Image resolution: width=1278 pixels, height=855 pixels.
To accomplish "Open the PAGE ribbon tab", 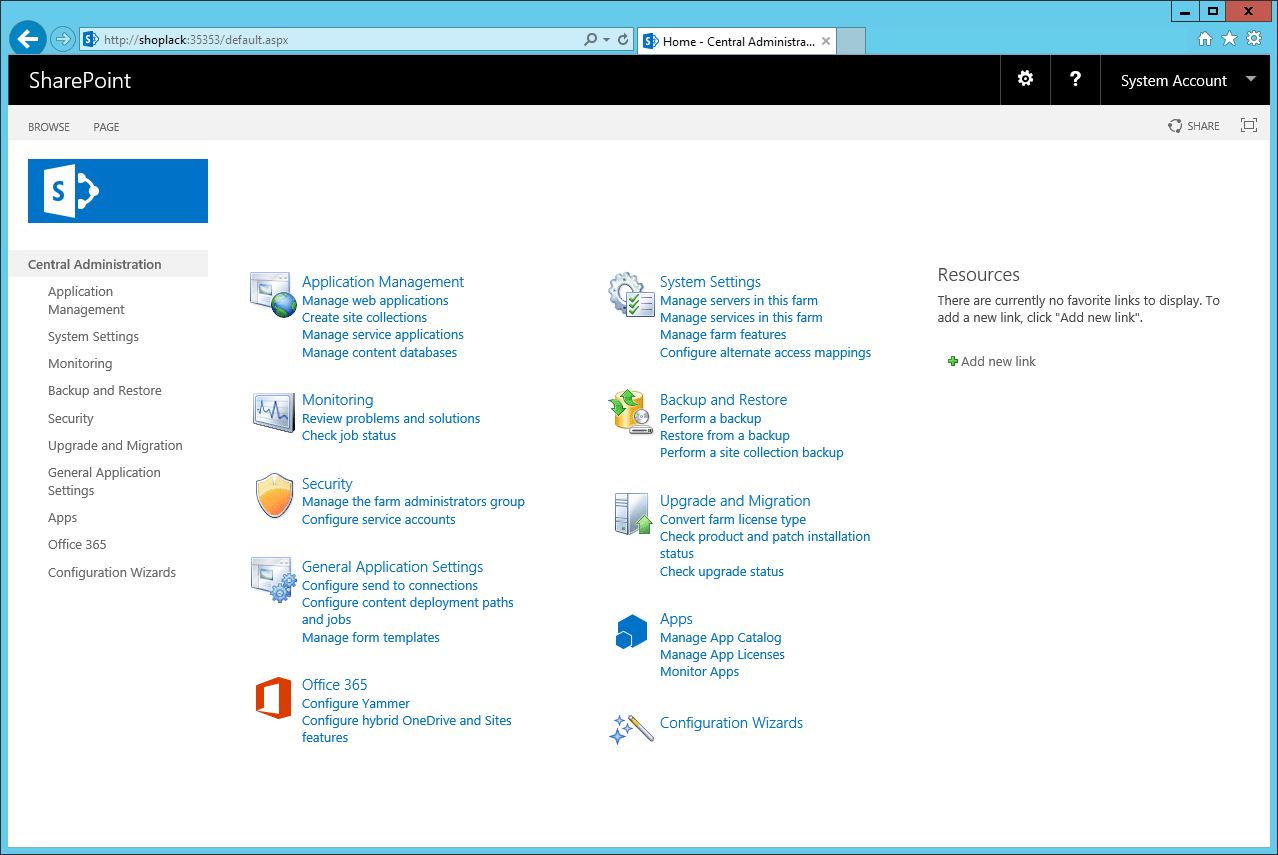I will tap(106, 127).
